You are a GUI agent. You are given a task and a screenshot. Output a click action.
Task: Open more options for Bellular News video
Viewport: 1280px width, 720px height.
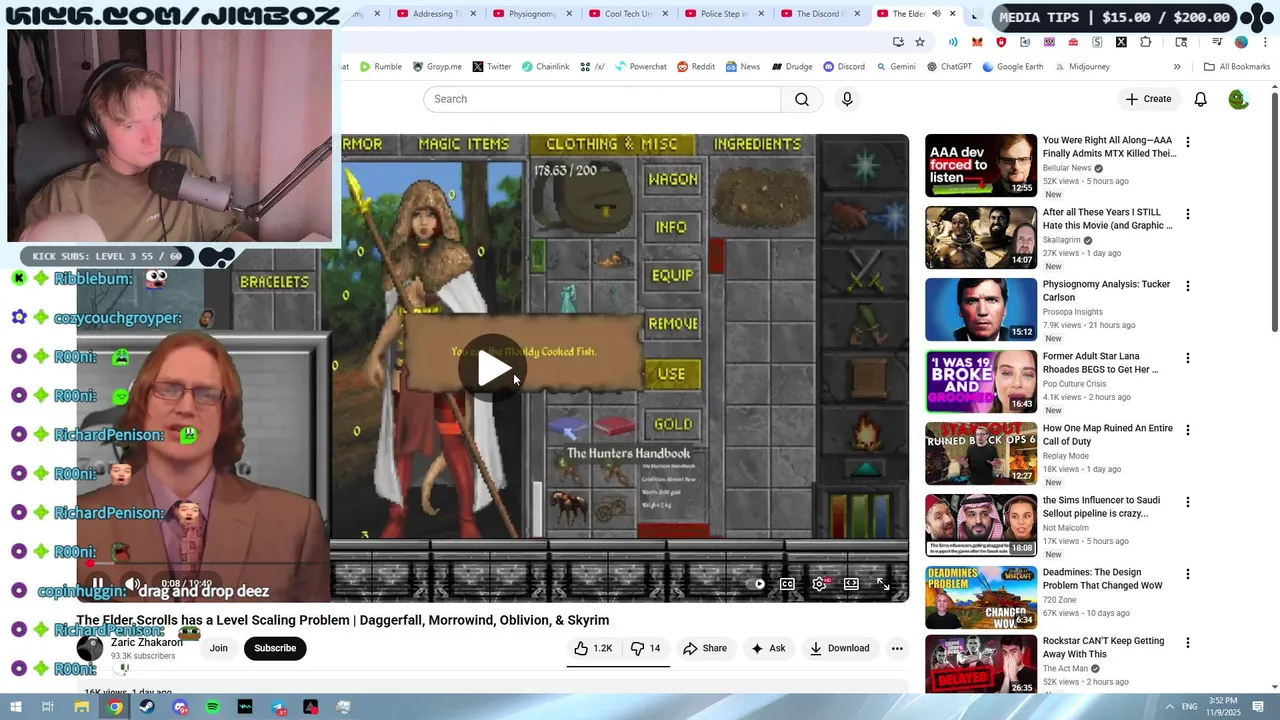click(1187, 142)
